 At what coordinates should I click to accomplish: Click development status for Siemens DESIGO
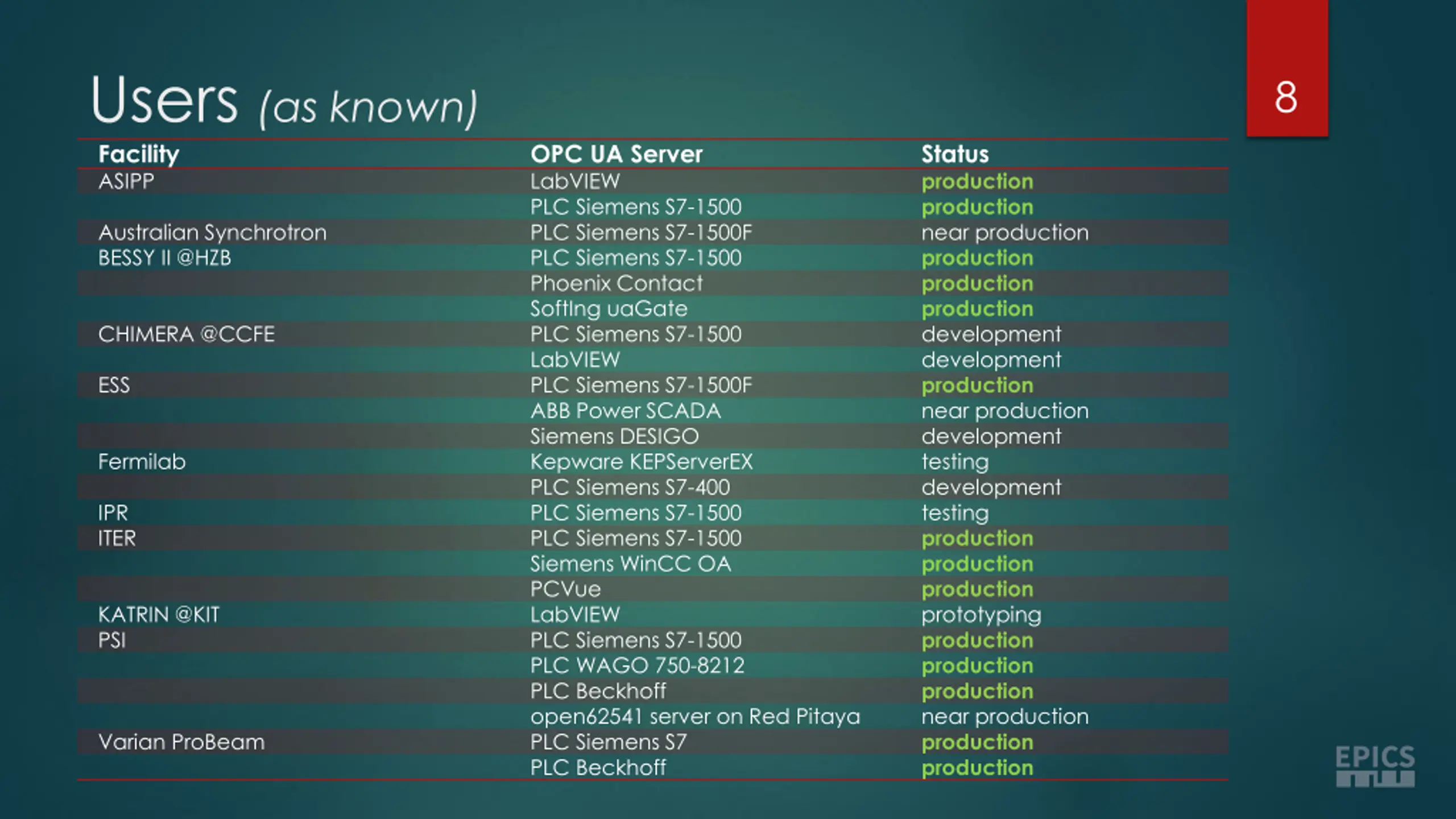pyautogui.click(x=991, y=437)
